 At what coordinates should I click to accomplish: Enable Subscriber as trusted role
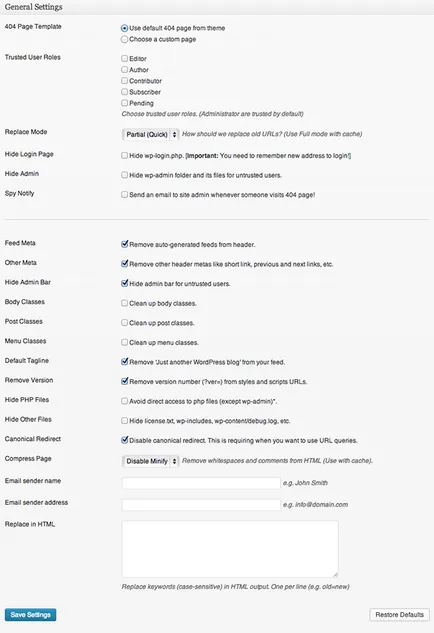(x=124, y=92)
